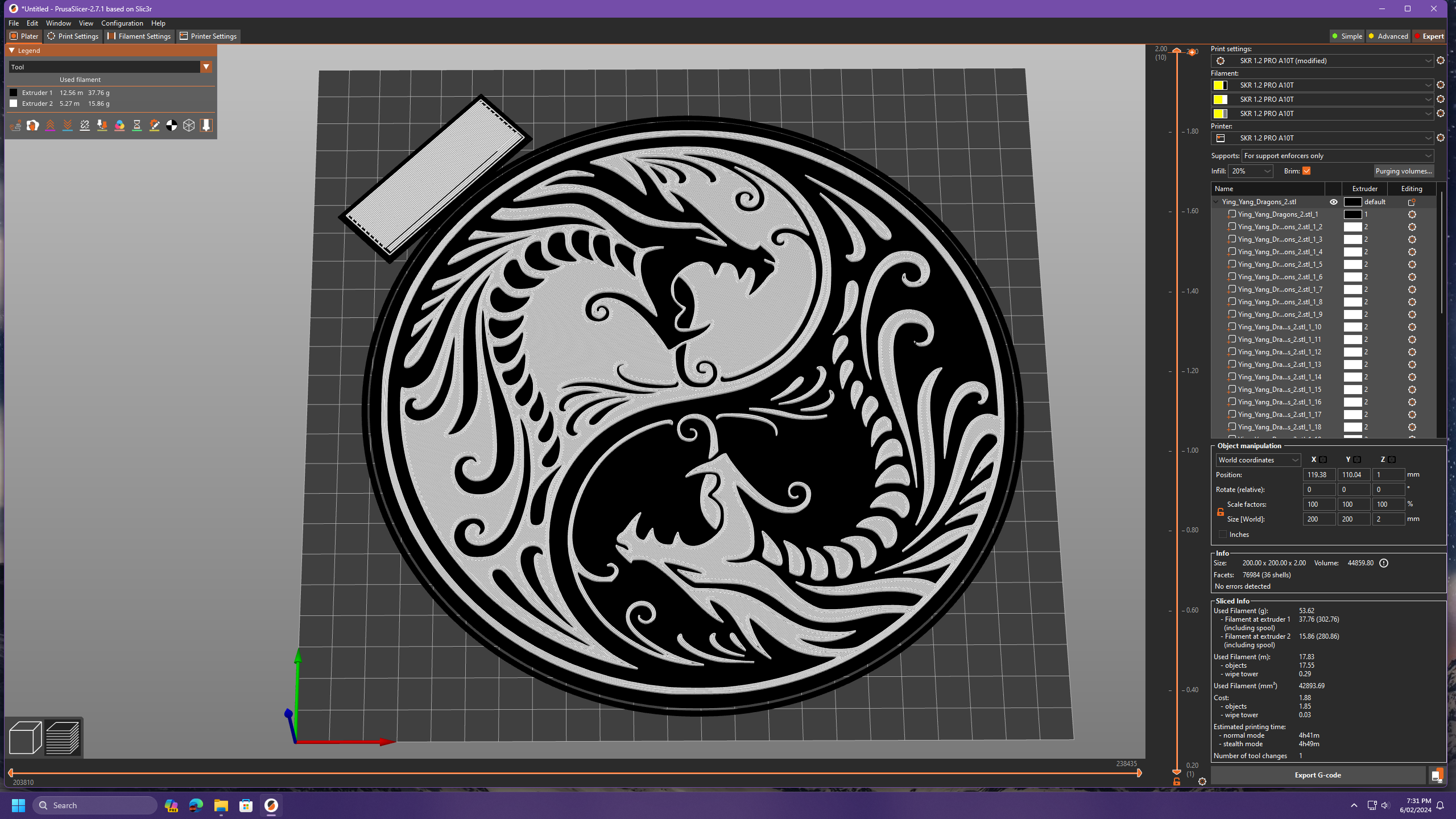The width and height of the screenshot is (1456, 819).
Task: Switch to the Filament Settings tab
Action: pyautogui.click(x=139, y=36)
